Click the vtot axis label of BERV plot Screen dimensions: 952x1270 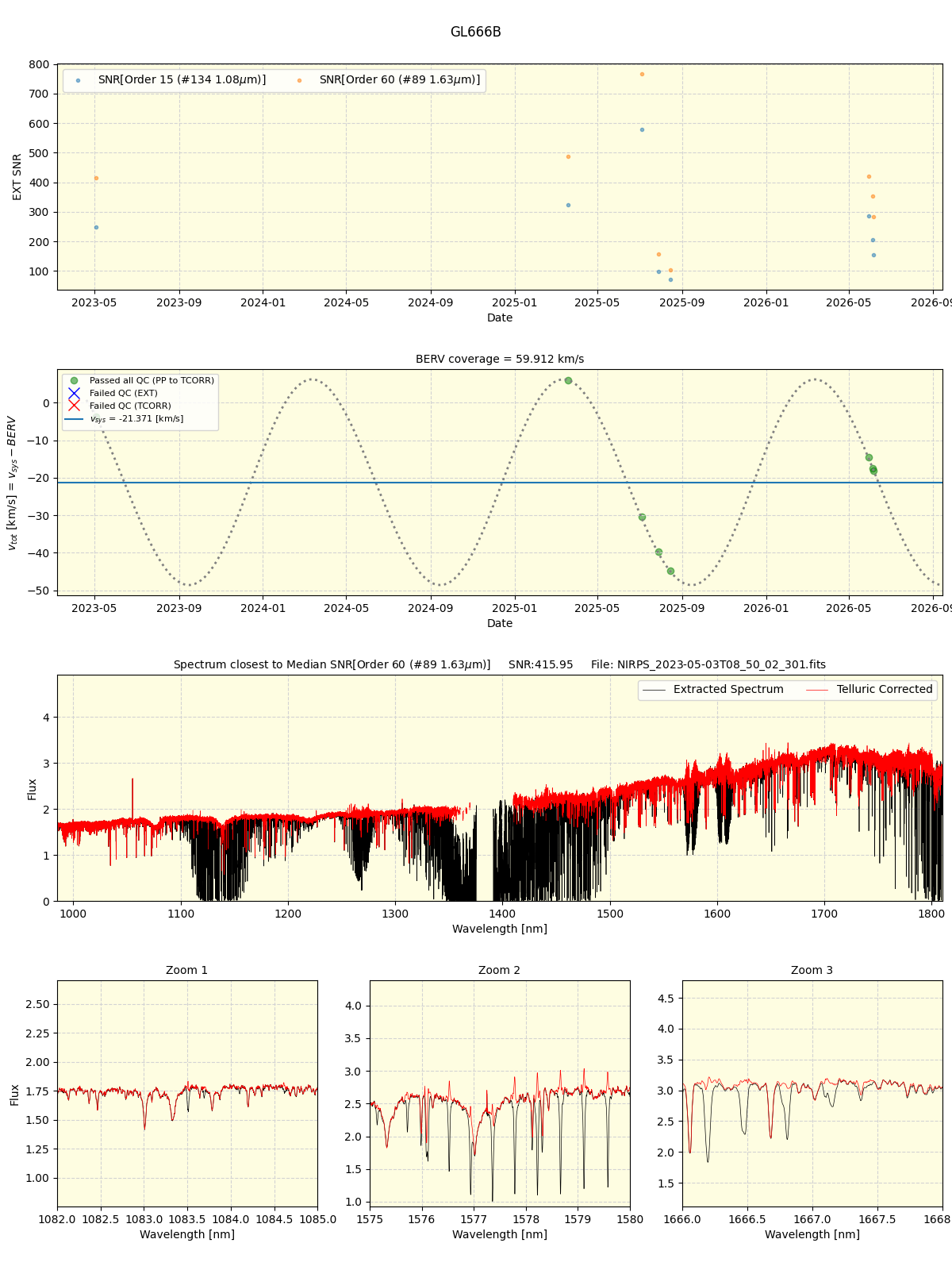click(12, 483)
